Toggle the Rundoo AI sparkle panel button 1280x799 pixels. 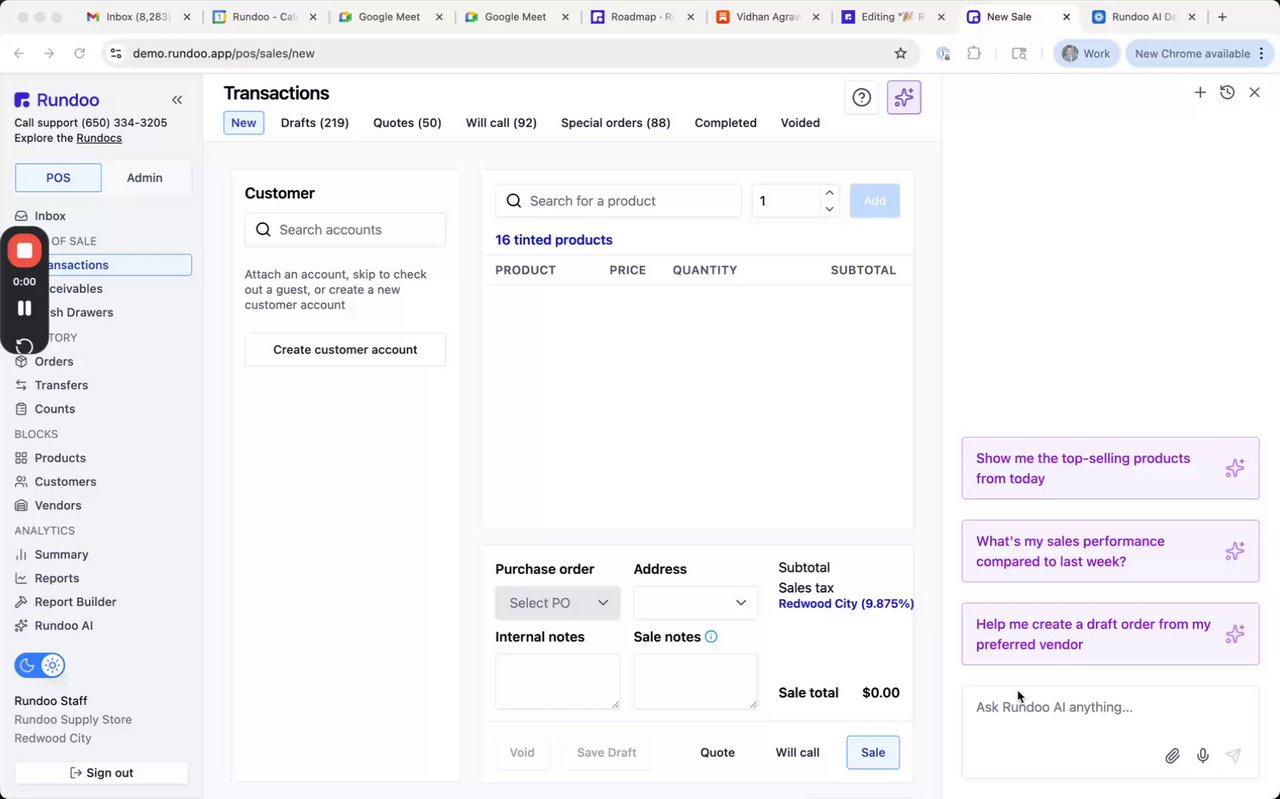(x=904, y=97)
